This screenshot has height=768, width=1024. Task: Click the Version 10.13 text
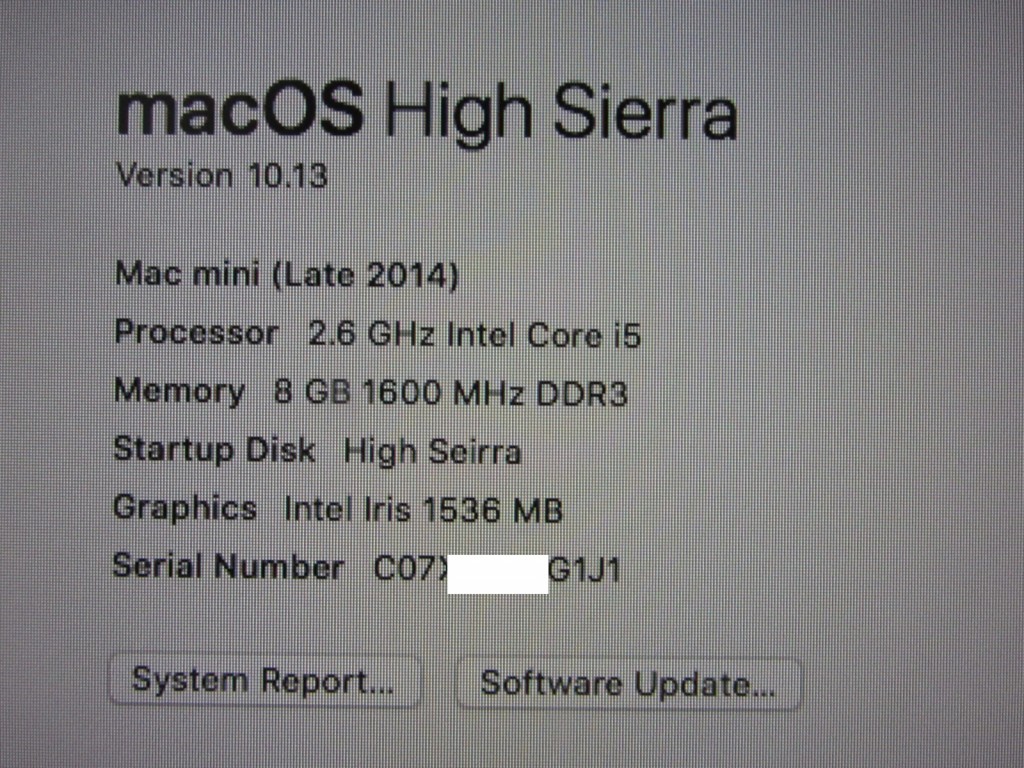tap(221, 175)
